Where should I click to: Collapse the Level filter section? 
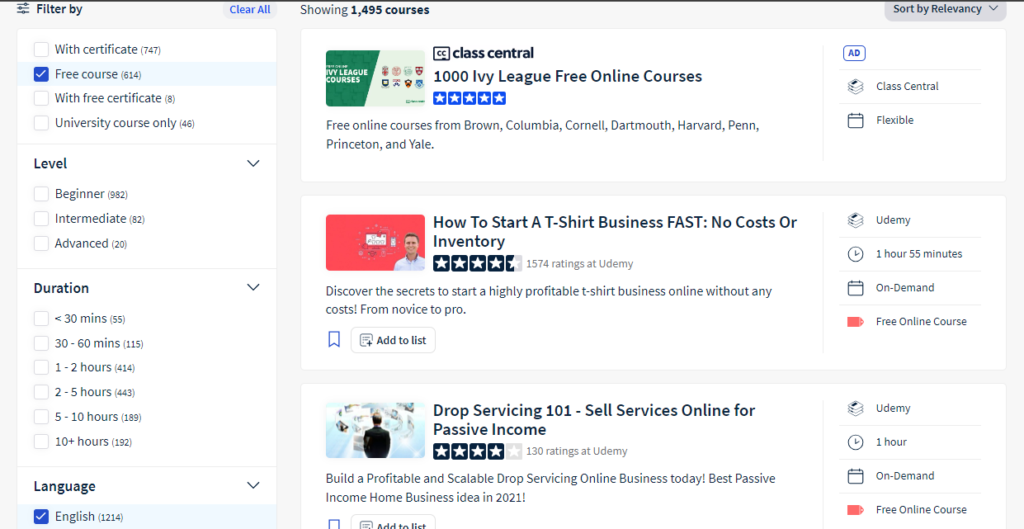coord(253,163)
